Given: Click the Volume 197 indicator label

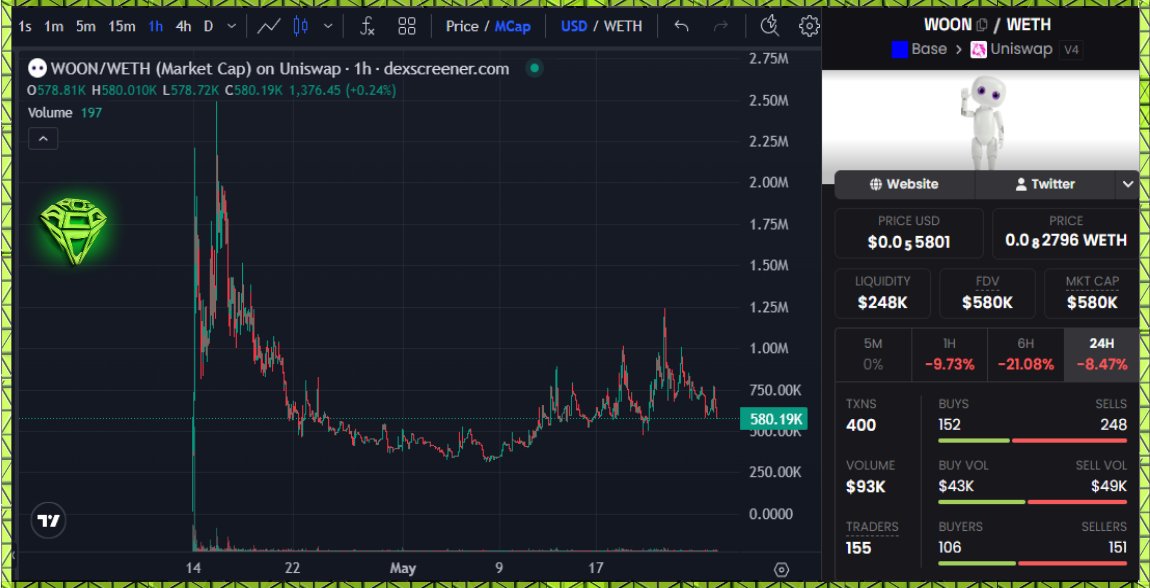Looking at the screenshot, I should pos(65,113).
